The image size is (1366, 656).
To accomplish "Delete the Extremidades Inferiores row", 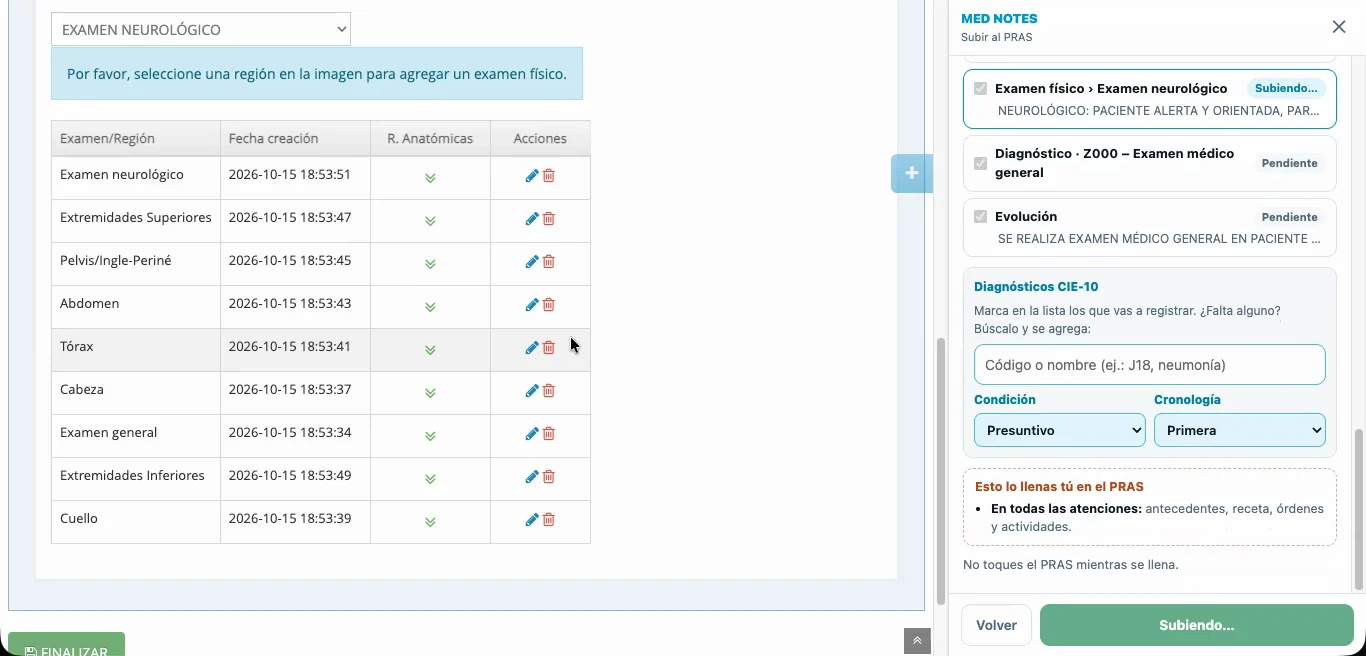I will tap(549, 477).
